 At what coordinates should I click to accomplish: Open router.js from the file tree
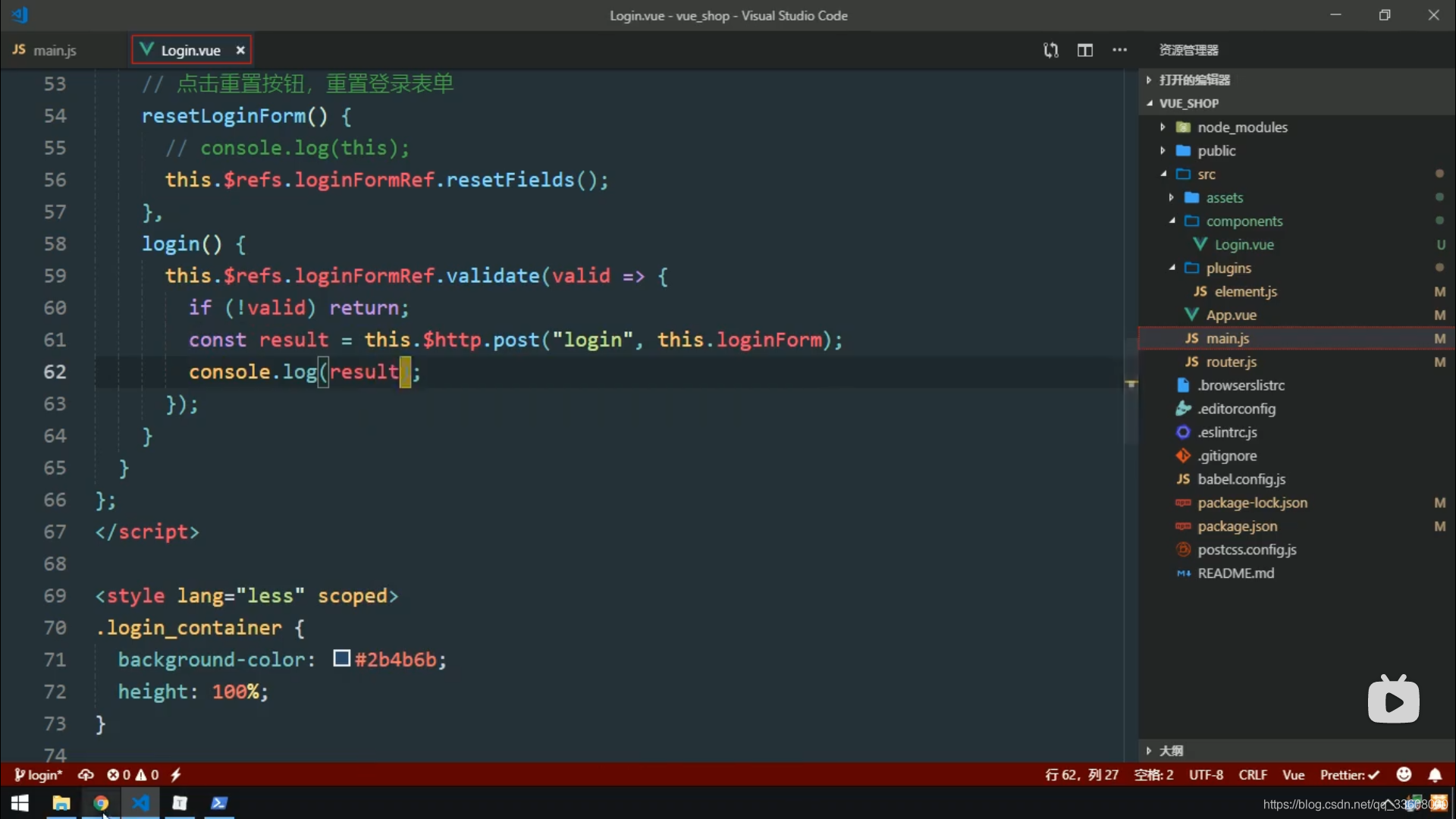[1231, 362]
